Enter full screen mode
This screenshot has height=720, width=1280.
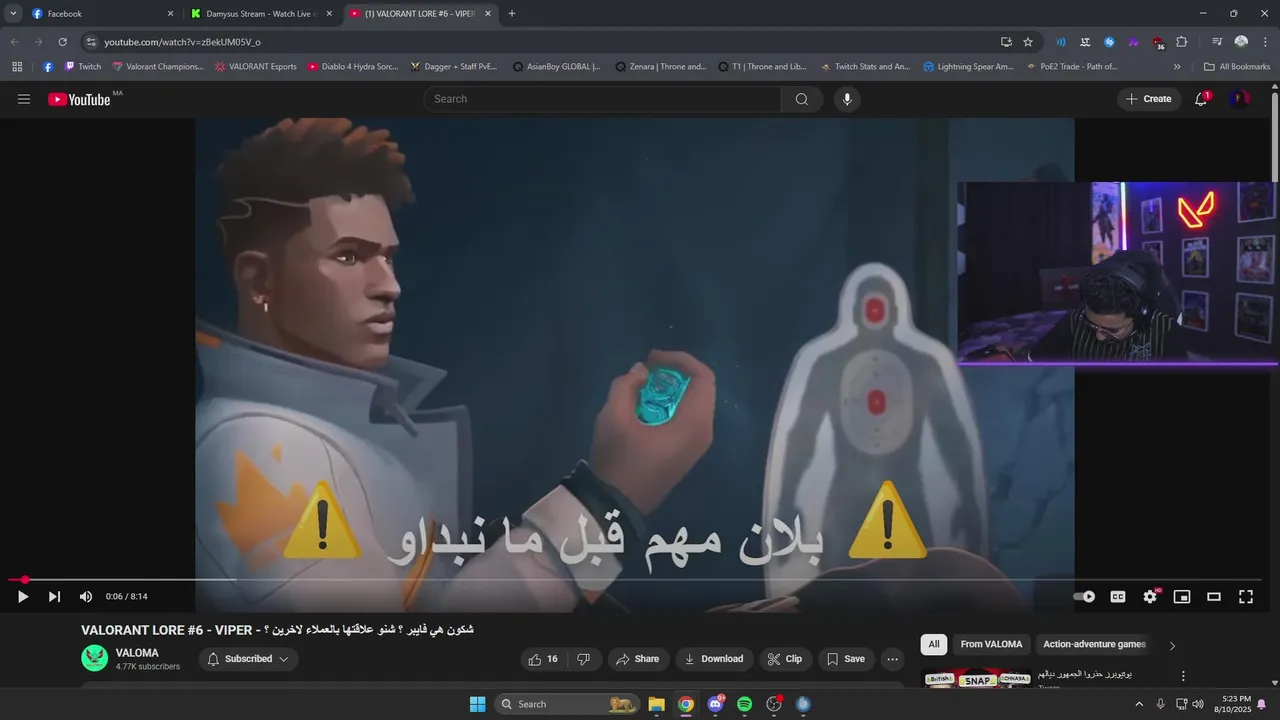click(1246, 597)
